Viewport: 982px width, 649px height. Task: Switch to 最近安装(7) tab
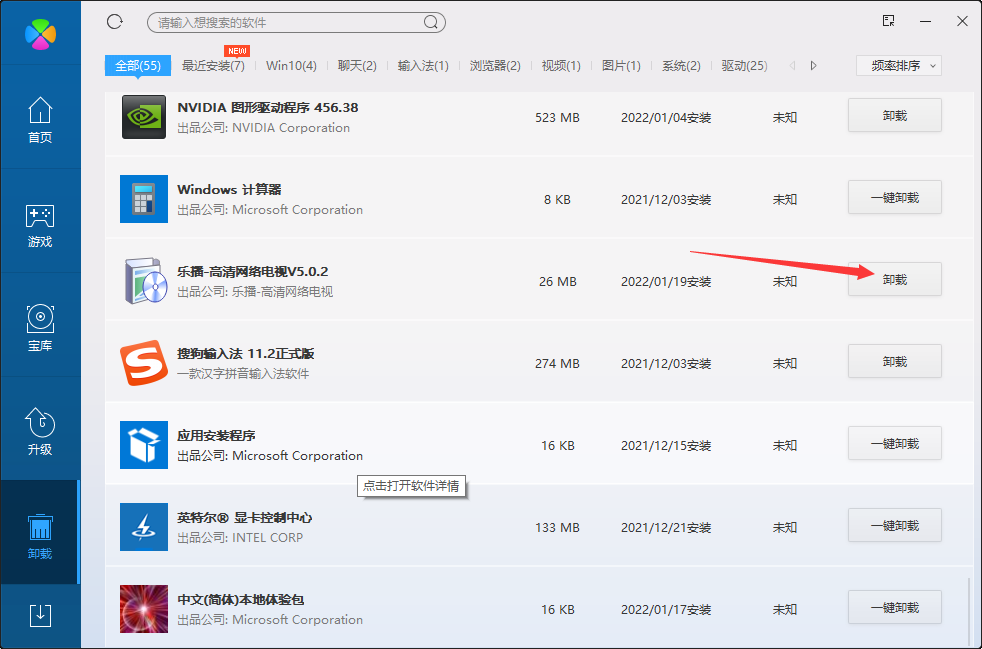coord(213,66)
